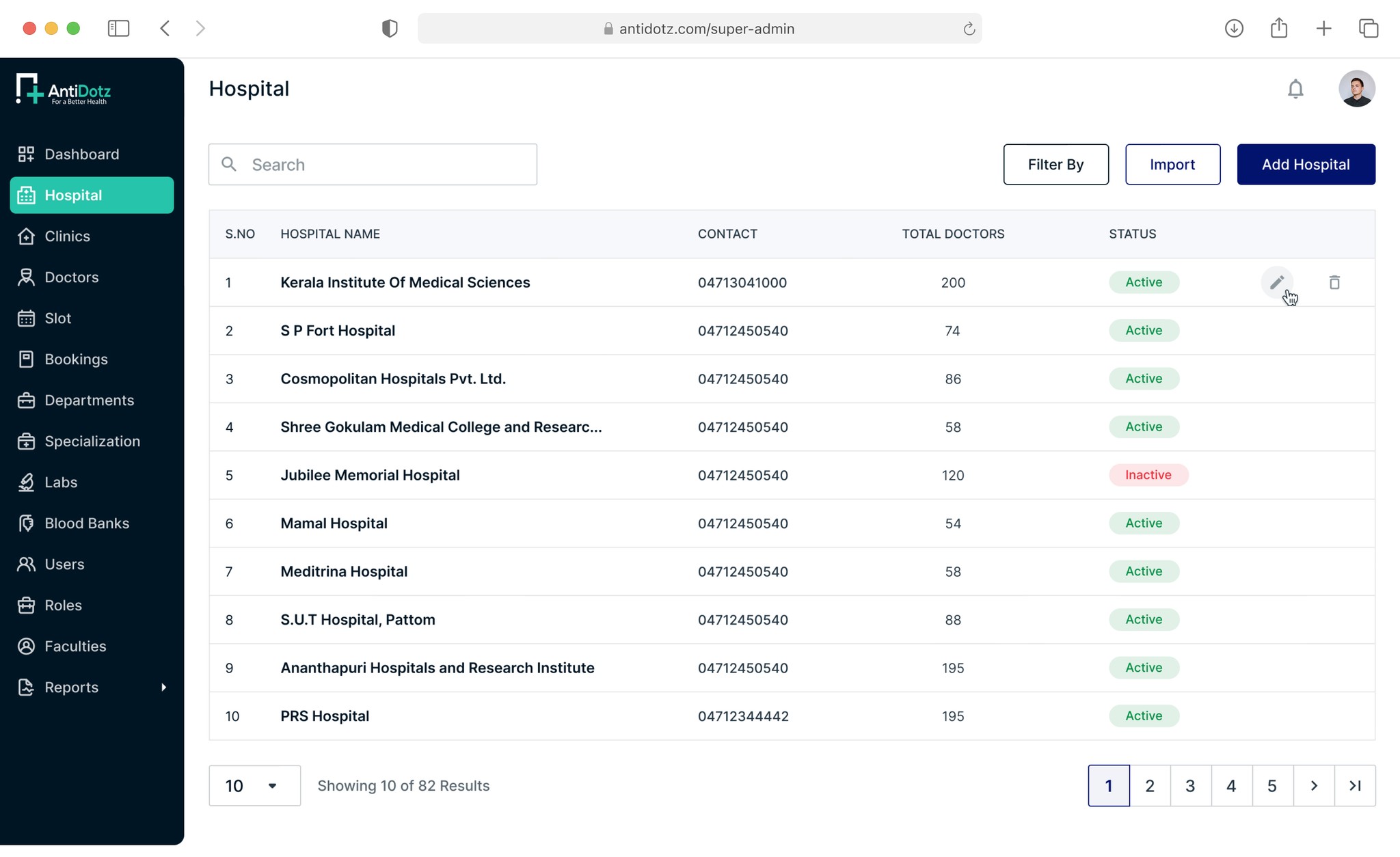Open Safari downloads icon
The height and width of the screenshot is (857, 1400).
tap(1233, 28)
